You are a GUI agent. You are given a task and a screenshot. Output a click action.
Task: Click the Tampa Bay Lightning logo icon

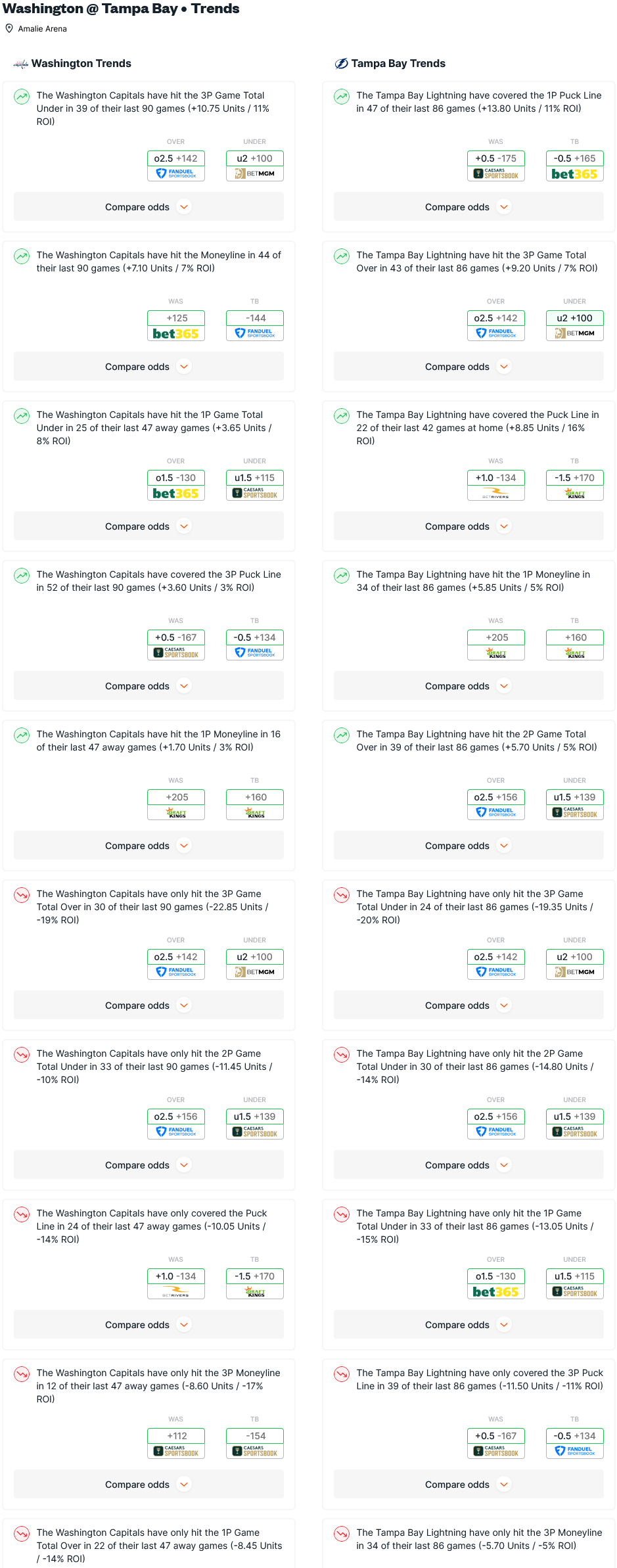(x=341, y=64)
